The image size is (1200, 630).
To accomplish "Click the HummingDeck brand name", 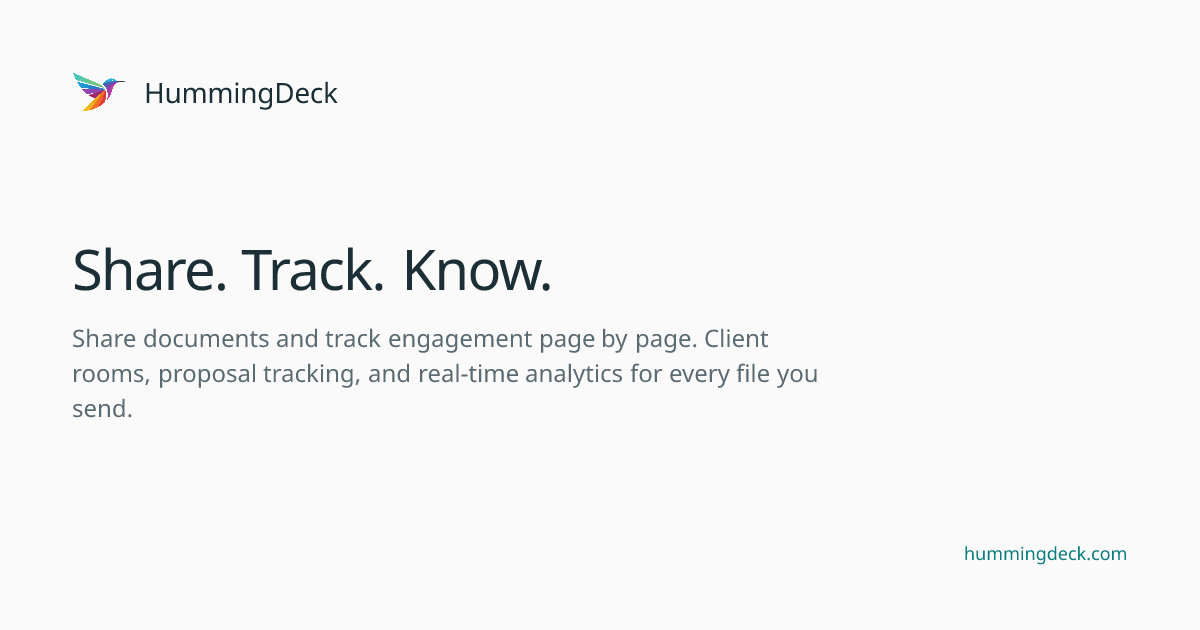I will point(241,93).
